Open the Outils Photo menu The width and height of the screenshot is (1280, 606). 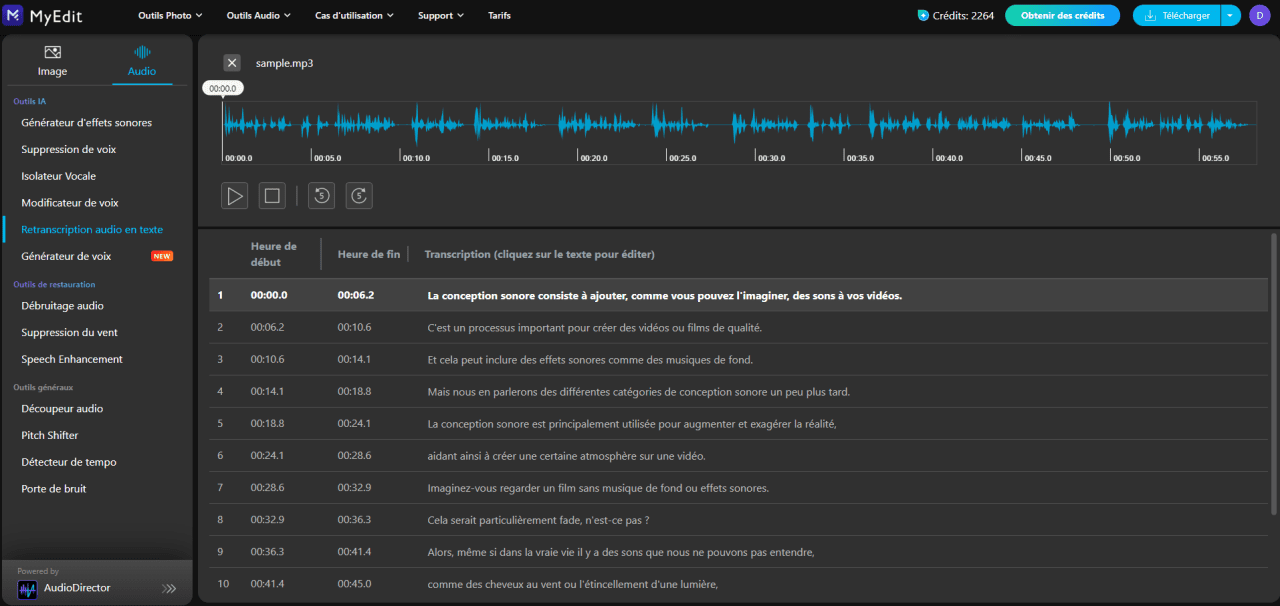coord(170,15)
